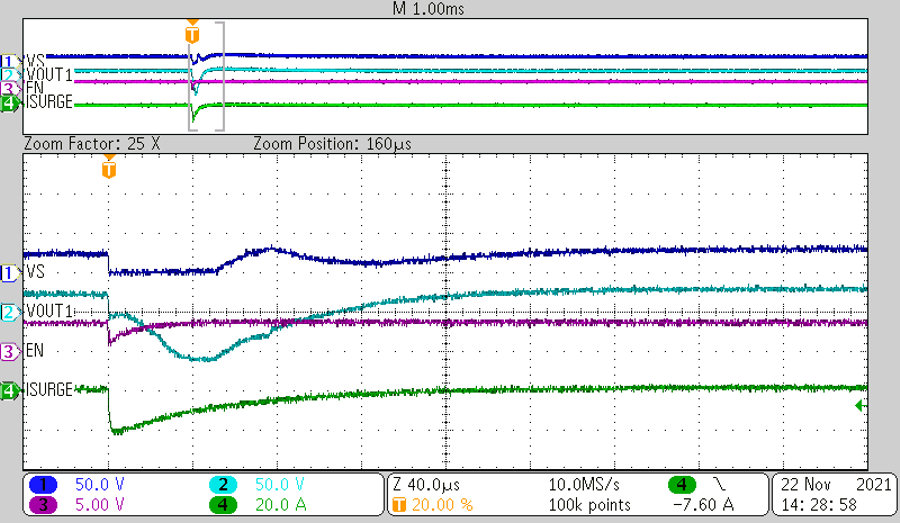Image resolution: width=900 pixels, height=523 pixels.
Task: Click channel 1 scale 50.0 V
Action: 99,485
